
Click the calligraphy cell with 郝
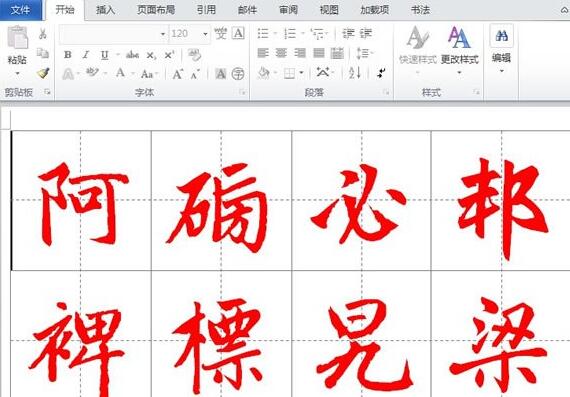click(501, 200)
